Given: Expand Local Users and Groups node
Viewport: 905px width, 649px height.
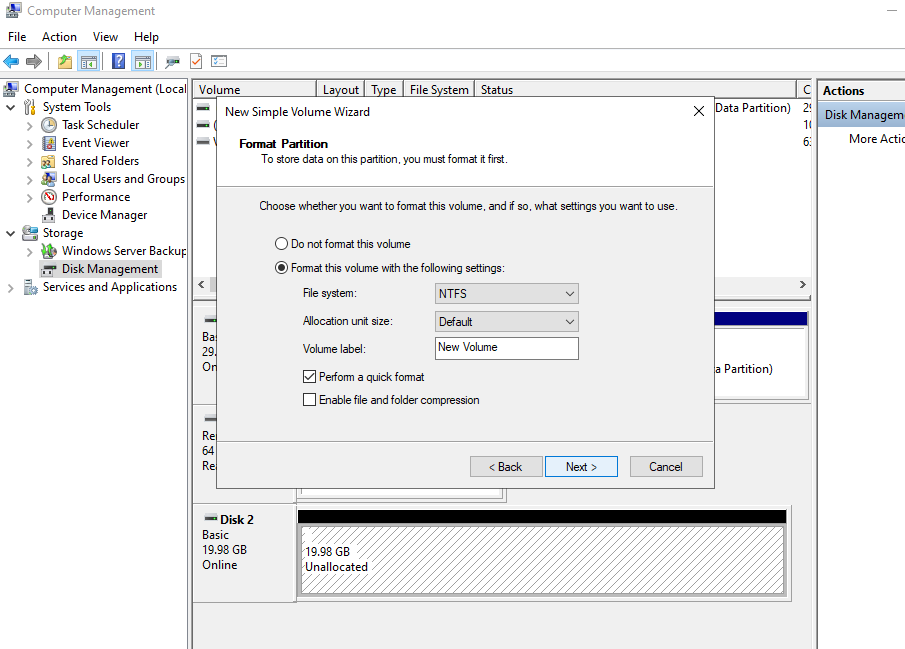Looking at the screenshot, I should tap(29, 180).
